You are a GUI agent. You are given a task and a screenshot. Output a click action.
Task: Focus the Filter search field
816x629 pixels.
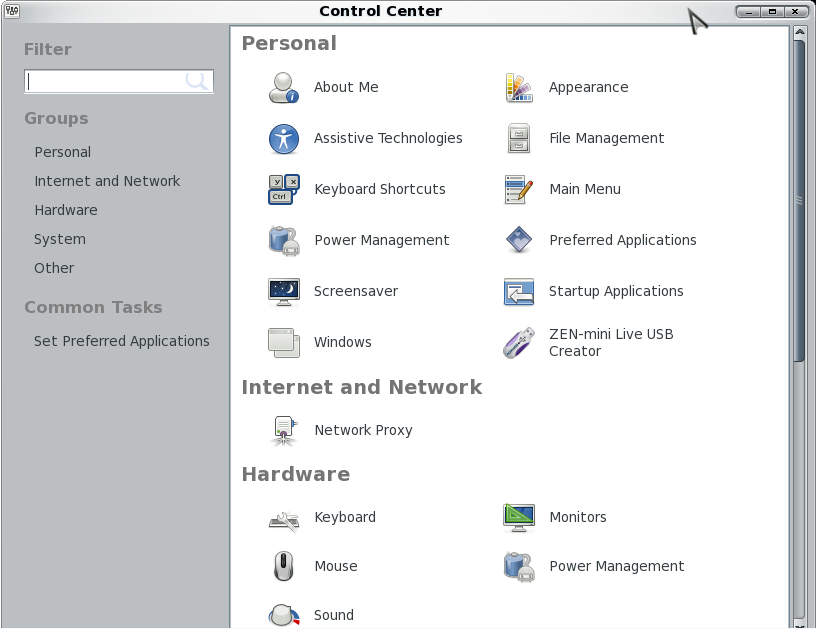coord(119,81)
